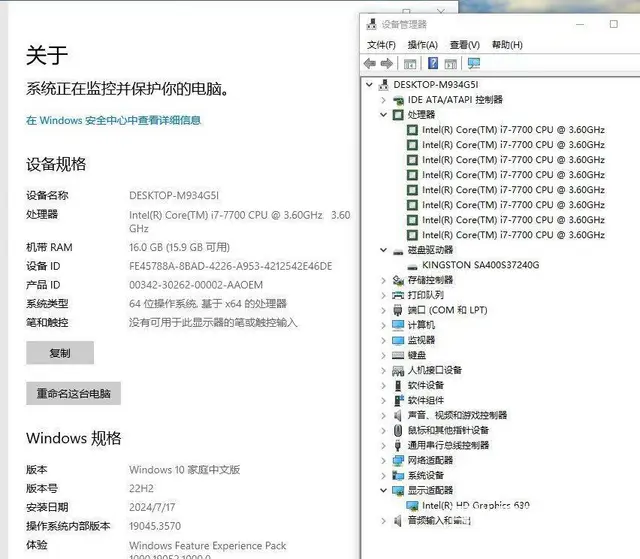Collapse the 磁盘驱动器 branch
The image size is (640, 559).
tap(383, 250)
